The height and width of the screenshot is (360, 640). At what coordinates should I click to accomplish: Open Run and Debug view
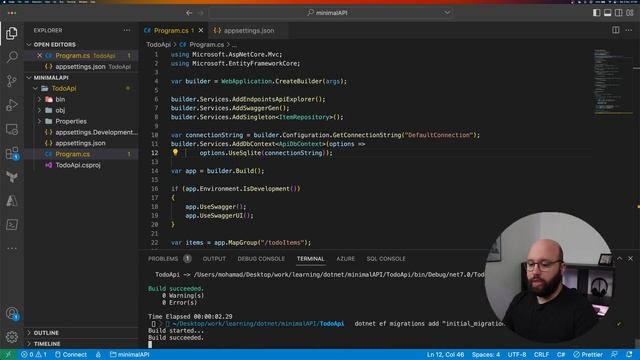tap(12, 105)
